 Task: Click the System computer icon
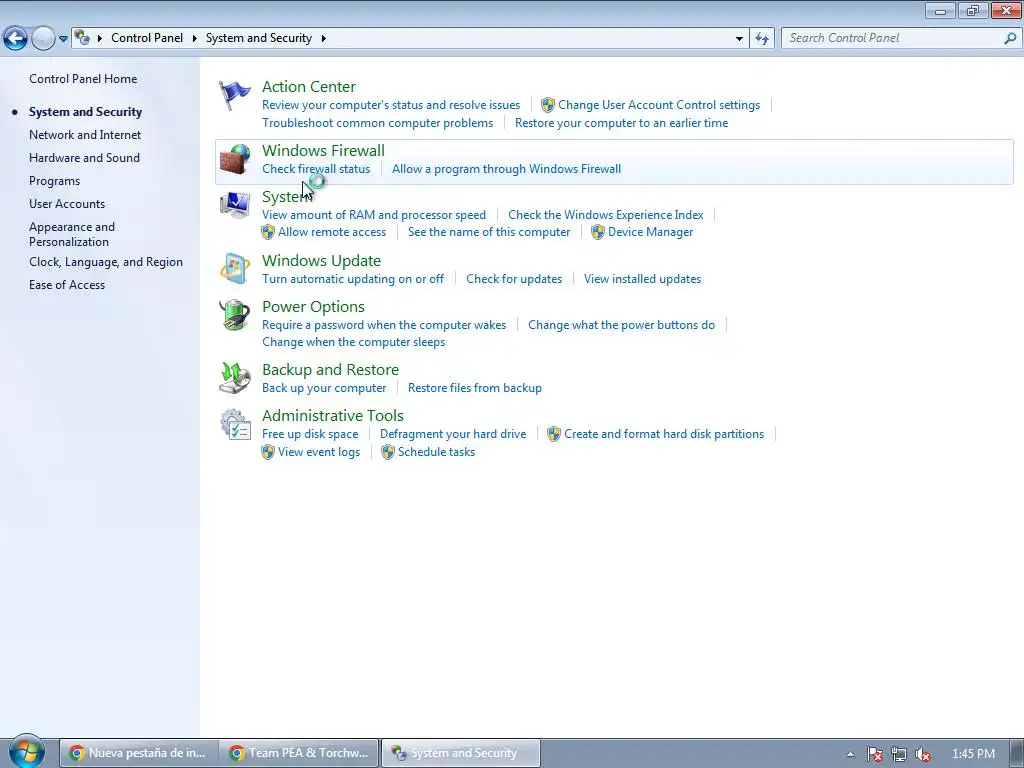pos(234,205)
